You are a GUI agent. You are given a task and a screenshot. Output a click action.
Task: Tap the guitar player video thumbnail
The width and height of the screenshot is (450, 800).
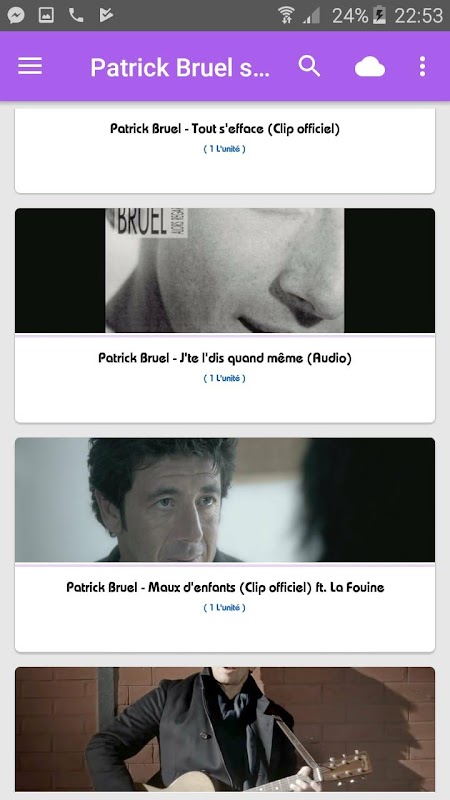(225, 730)
